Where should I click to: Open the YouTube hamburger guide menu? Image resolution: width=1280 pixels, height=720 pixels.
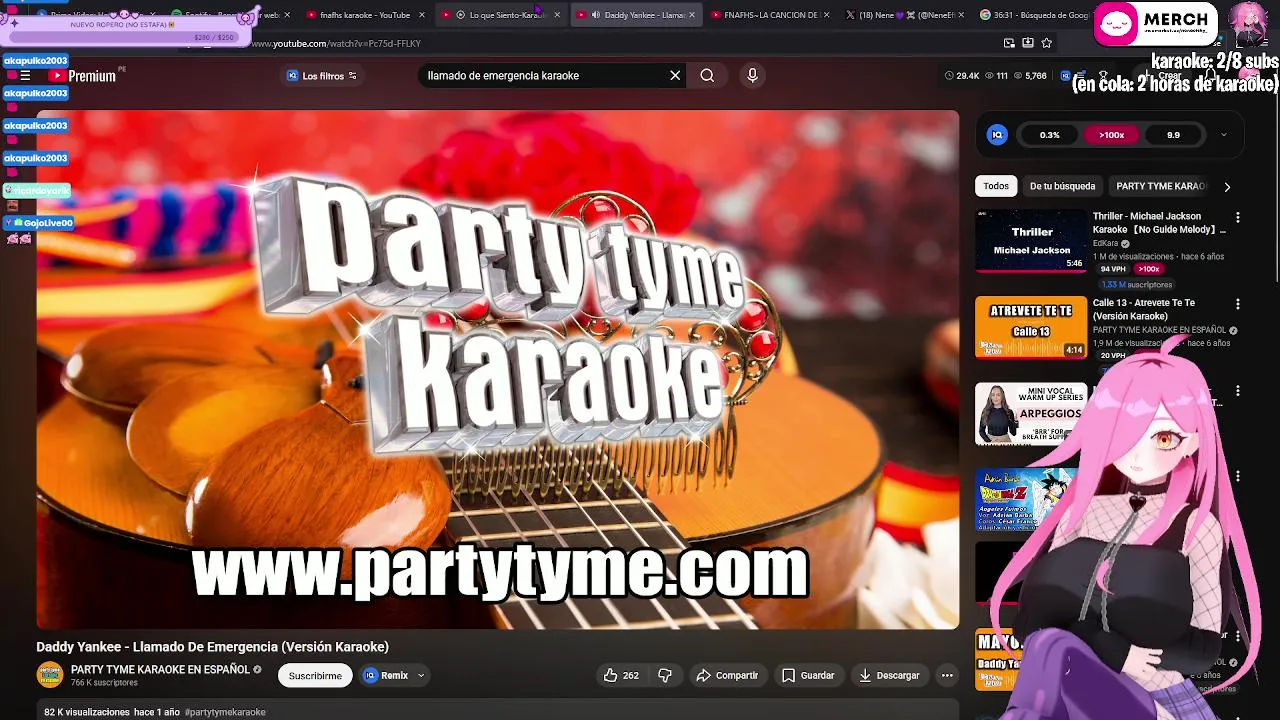tap(25, 76)
